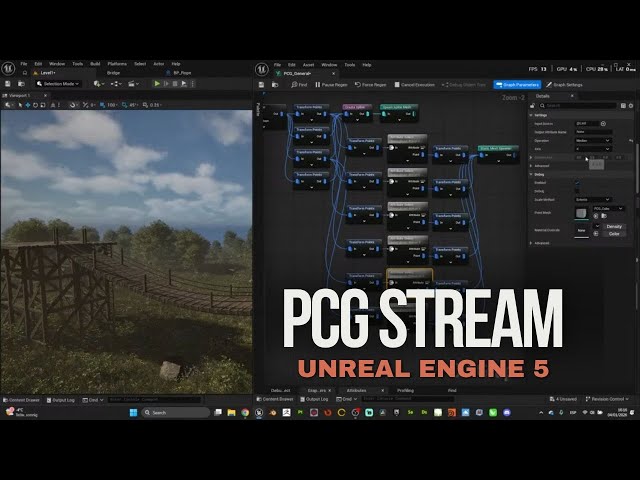
Task: Open the Platforms menu
Action: [117, 64]
